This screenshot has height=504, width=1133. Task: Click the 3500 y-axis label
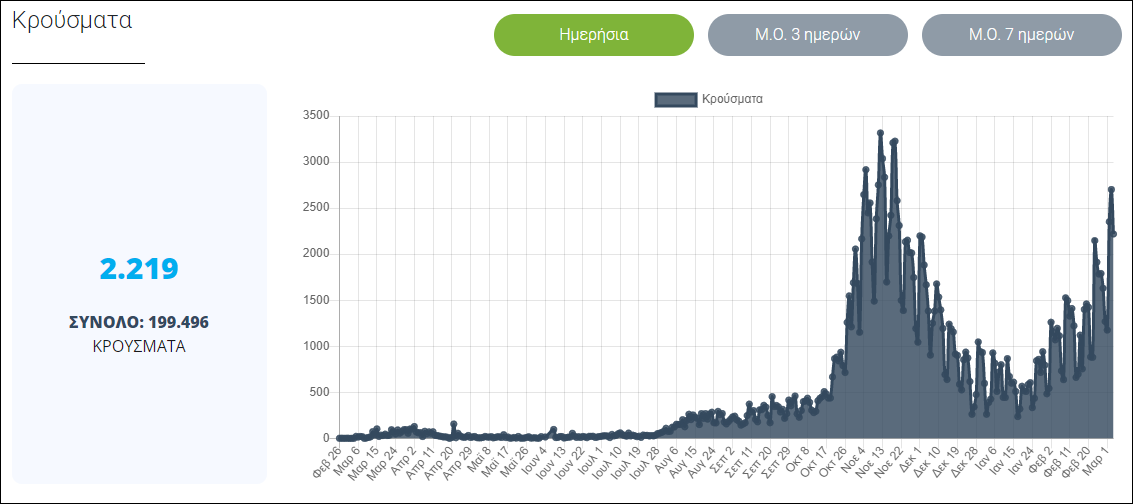(x=315, y=116)
